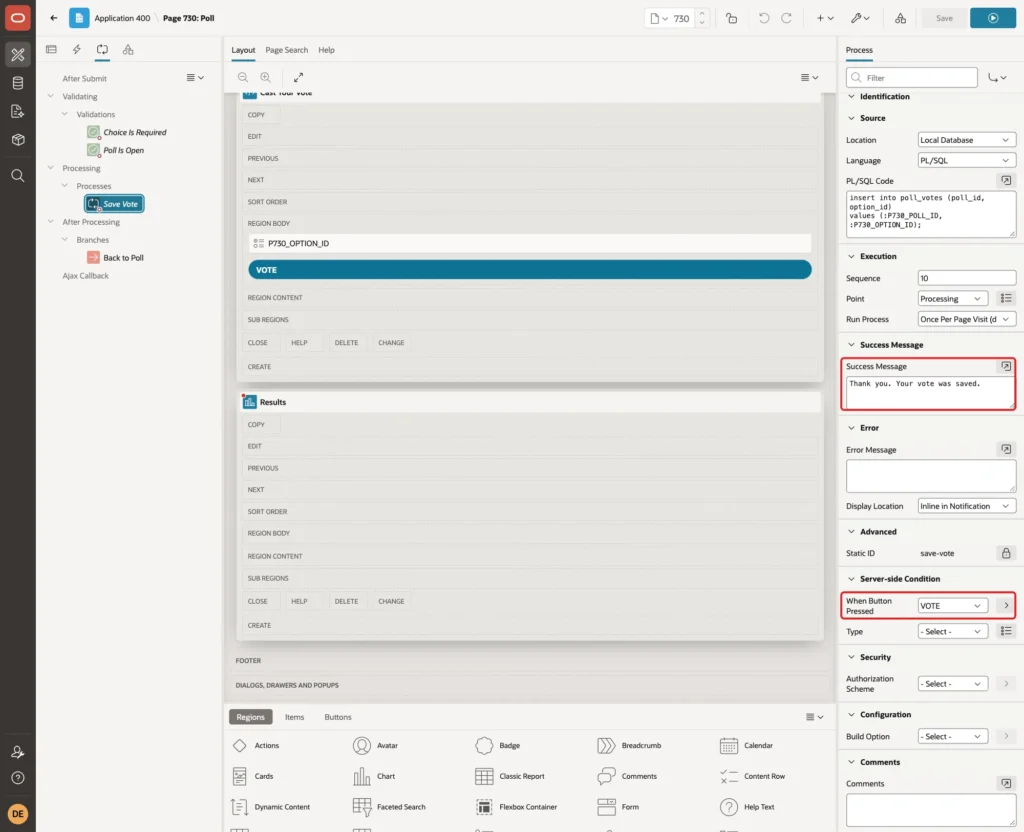This screenshot has height=832, width=1024.
Task: Collapse the Validations tree node
Action: click(65, 114)
